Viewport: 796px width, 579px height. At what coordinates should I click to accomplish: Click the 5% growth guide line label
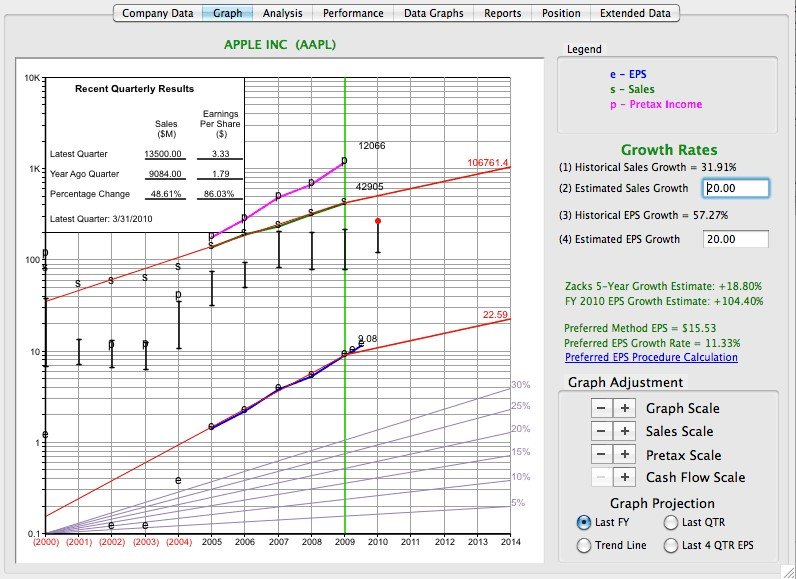click(518, 503)
